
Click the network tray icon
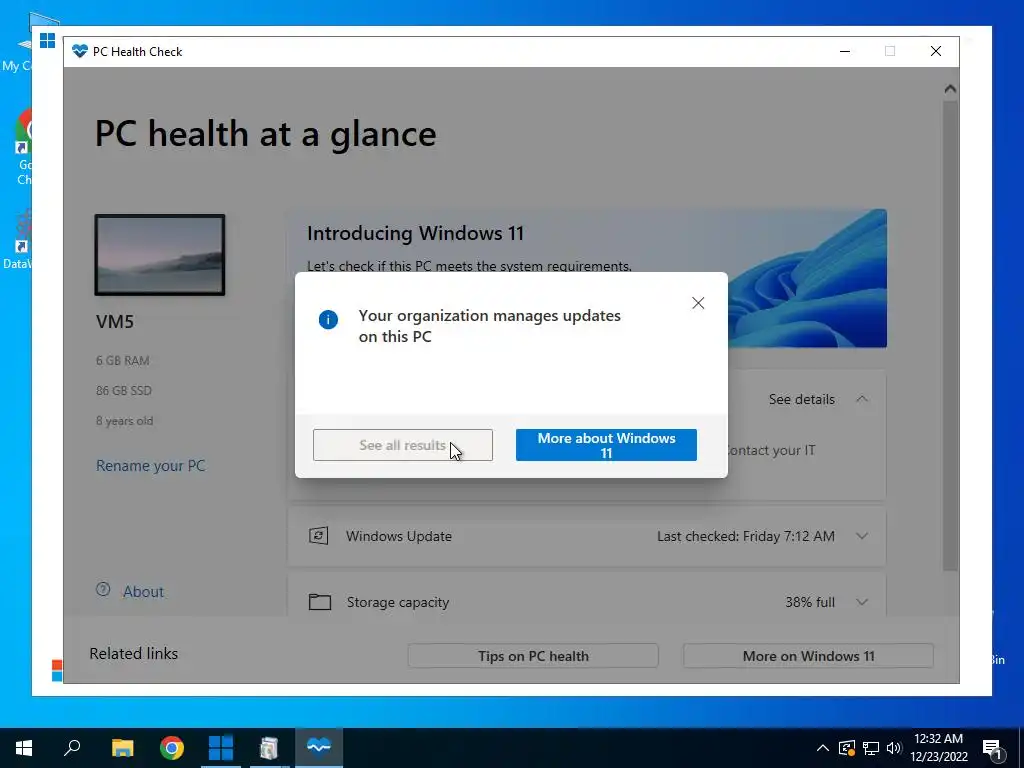[x=871, y=748]
